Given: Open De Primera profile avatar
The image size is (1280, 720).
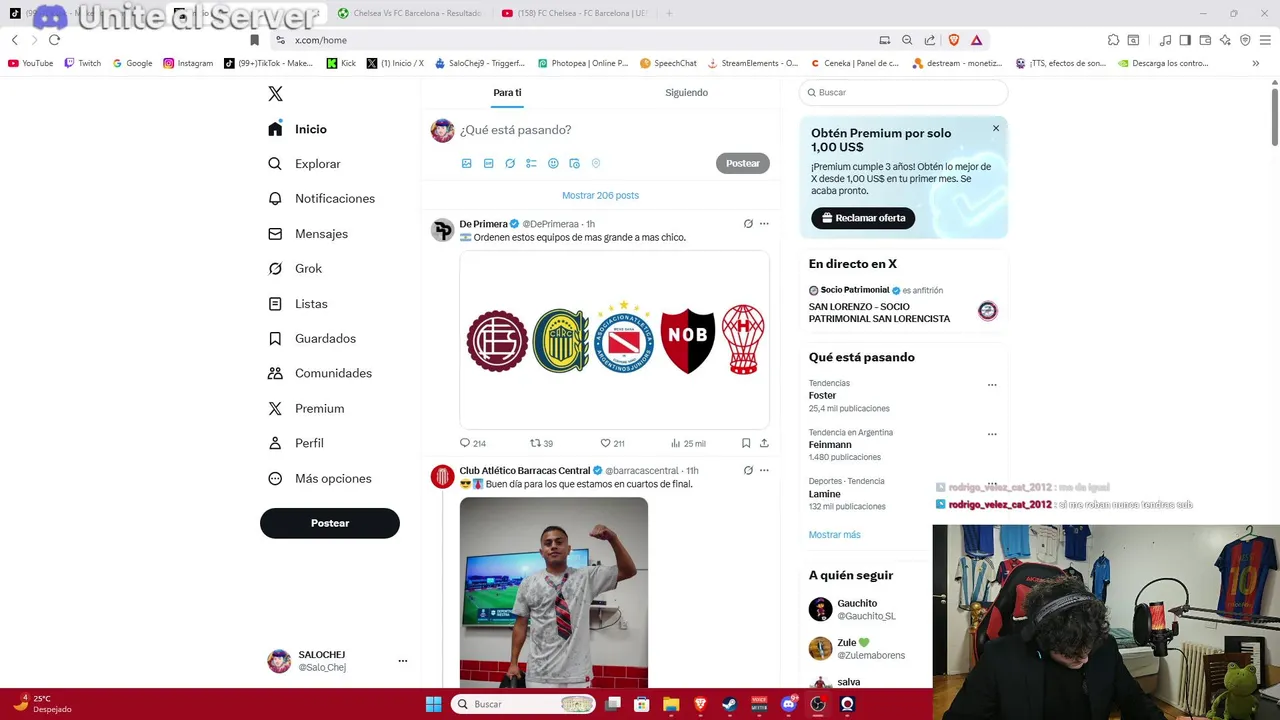Looking at the screenshot, I should 442,230.
